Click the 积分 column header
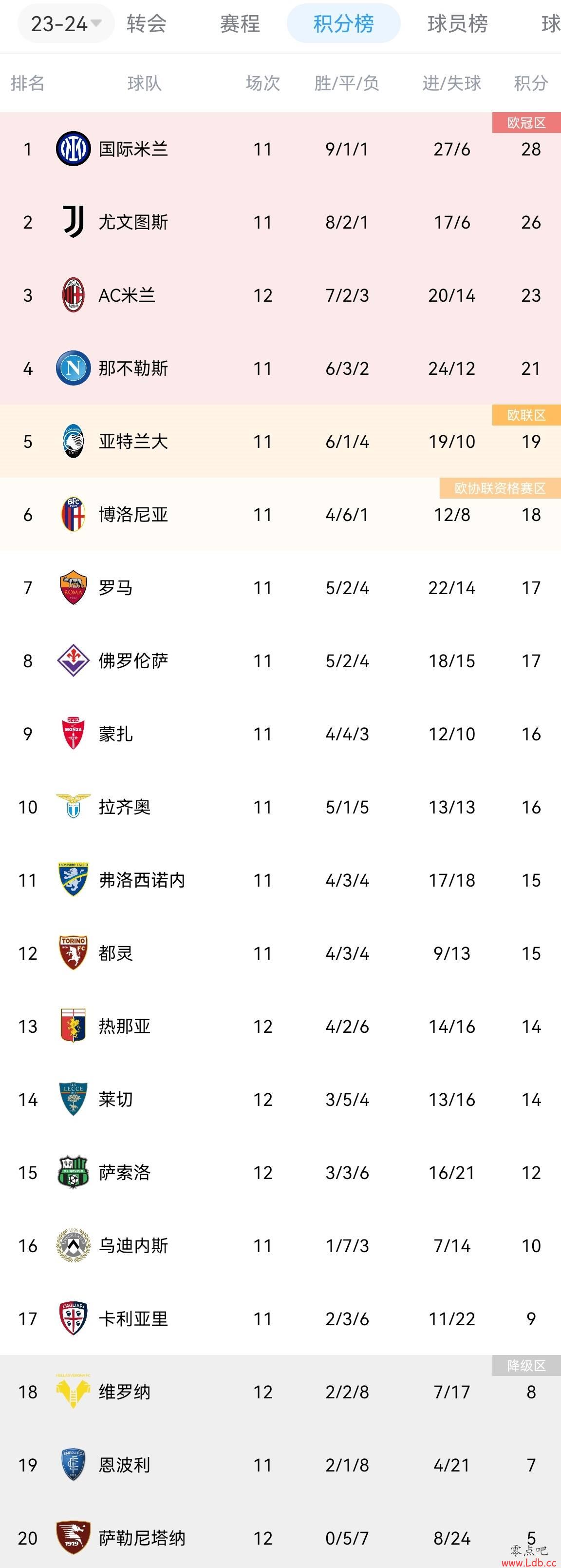Screen dimensions: 561x1568 click(531, 83)
